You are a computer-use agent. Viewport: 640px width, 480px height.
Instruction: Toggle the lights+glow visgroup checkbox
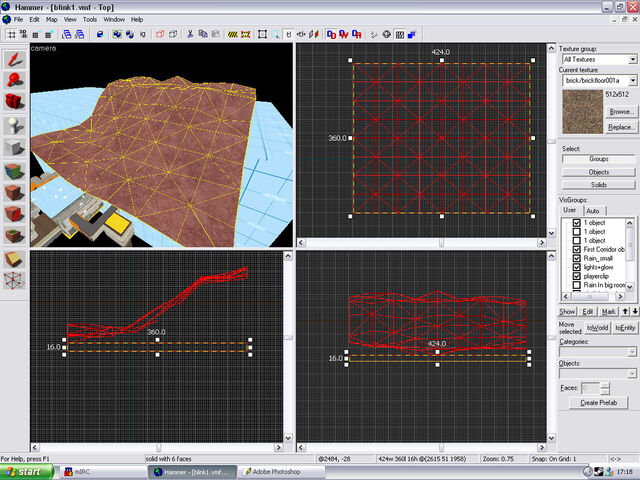coord(577,267)
